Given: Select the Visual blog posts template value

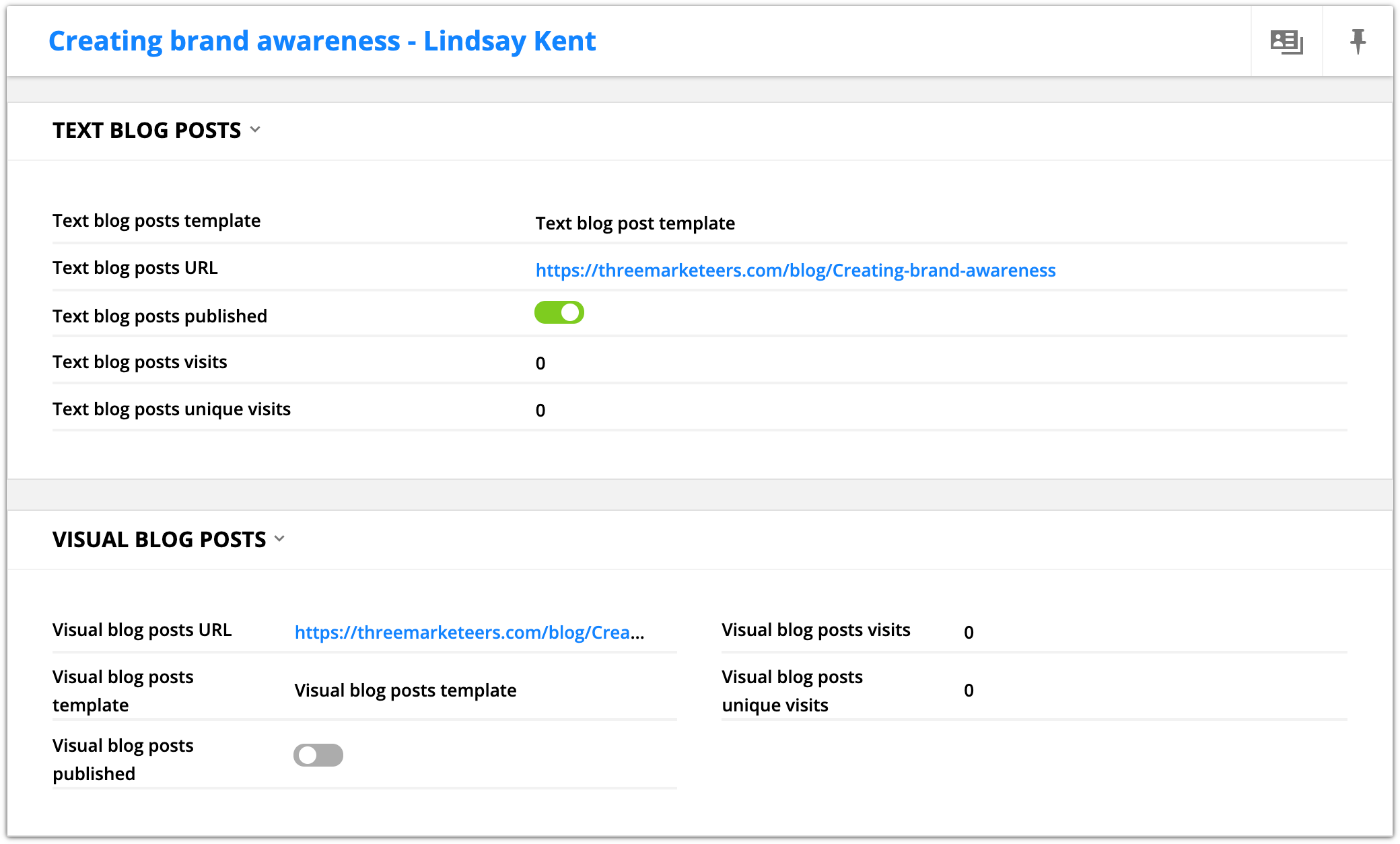Looking at the screenshot, I should pyautogui.click(x=405, y=691).
